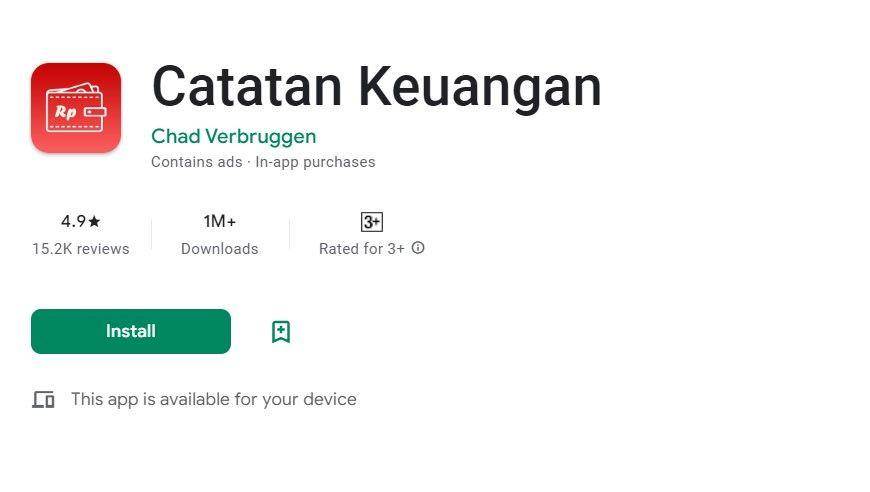Click the 4.9 rating number

pyautogui.click(x=73, y=221)
